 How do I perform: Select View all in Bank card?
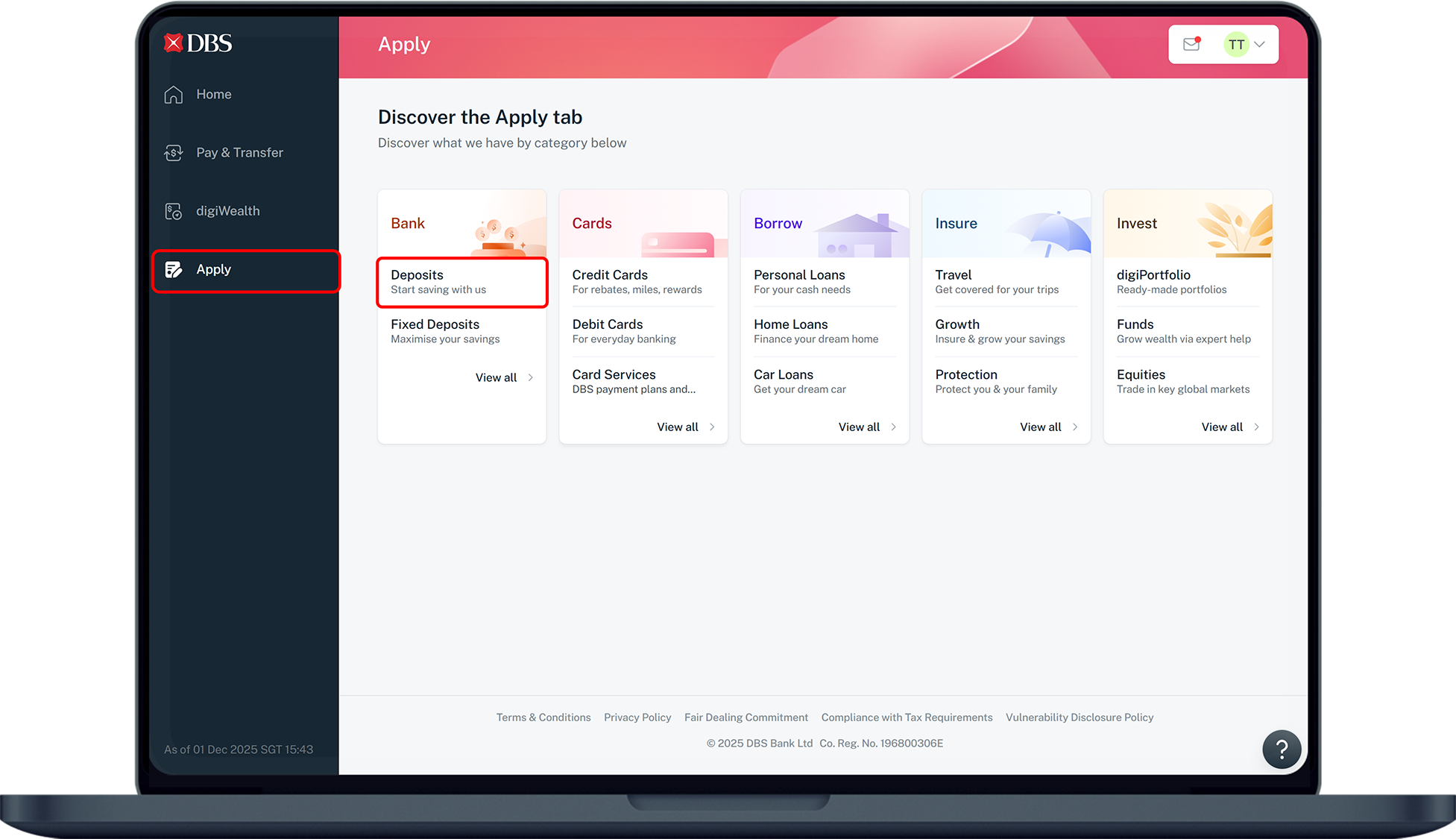pos(496,377)
